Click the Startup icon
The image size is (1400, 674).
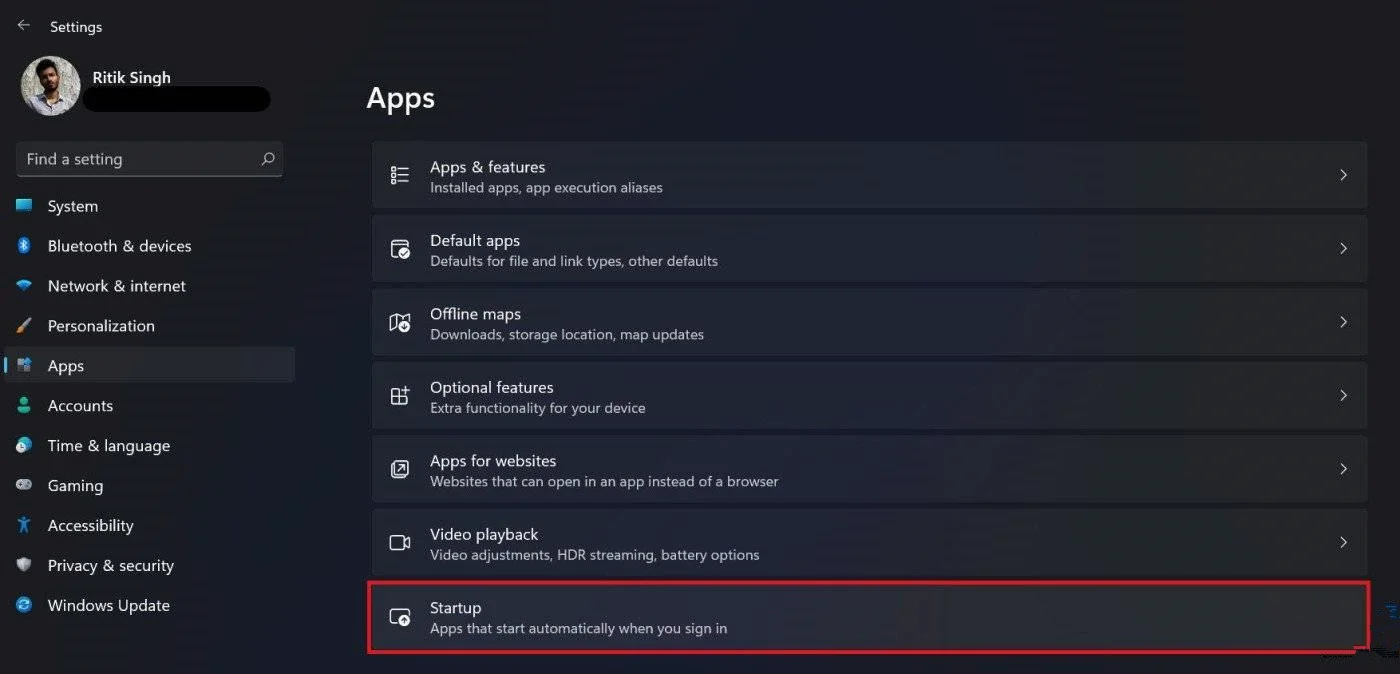[400, 617]
